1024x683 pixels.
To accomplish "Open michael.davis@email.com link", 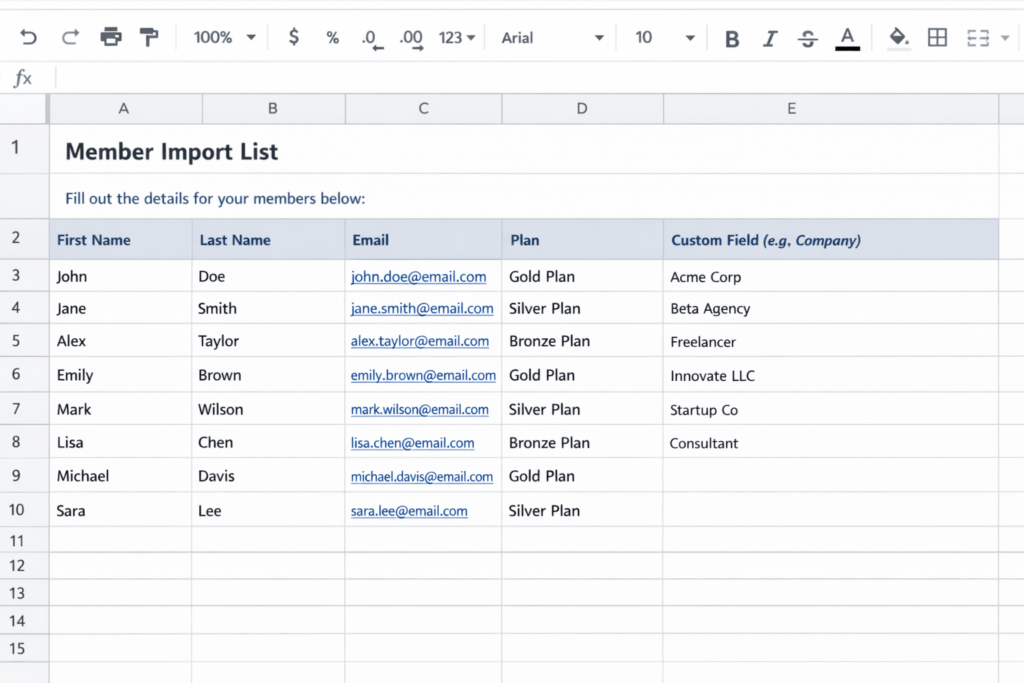I will point(422,476).
